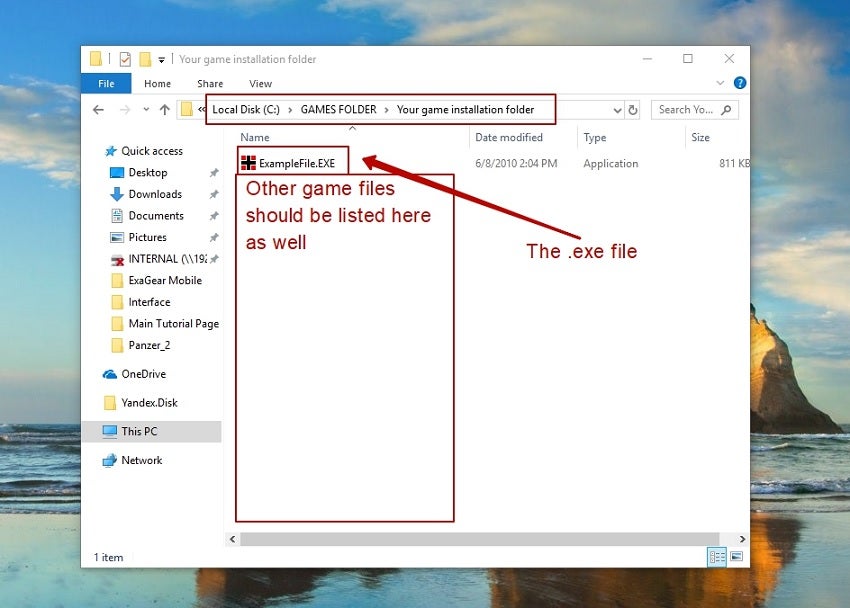This screenshot has height=608, width=850.
Task: Click New Folder quick access toolbar icon
Action: tap(145, 59)
